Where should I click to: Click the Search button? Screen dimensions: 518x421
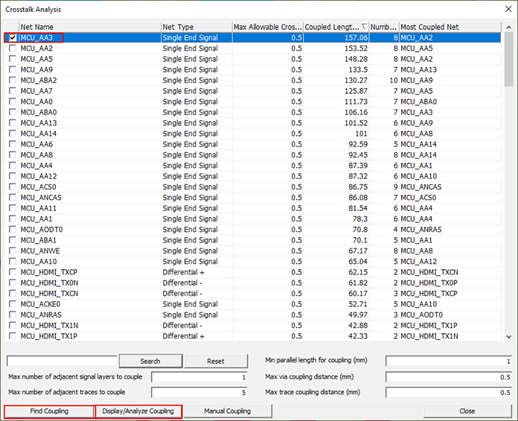tap(150, 361)
